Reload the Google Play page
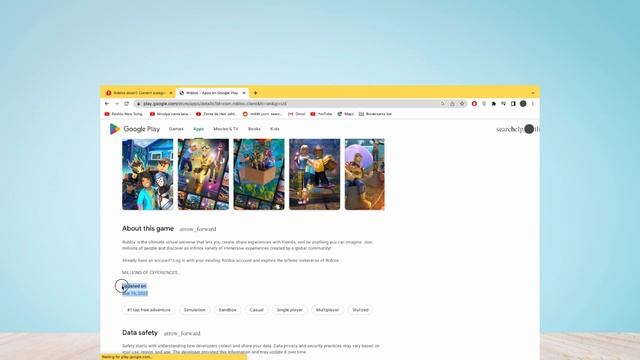 point(127,104)
